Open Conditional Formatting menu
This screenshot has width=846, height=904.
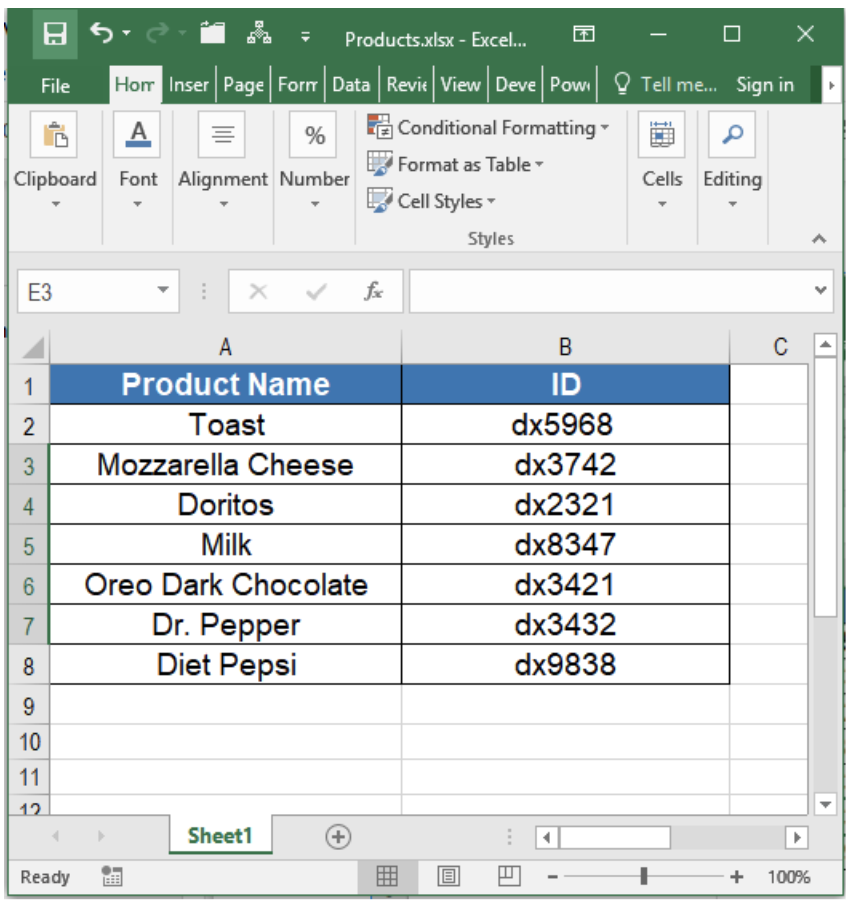click(x=488, y=127)
